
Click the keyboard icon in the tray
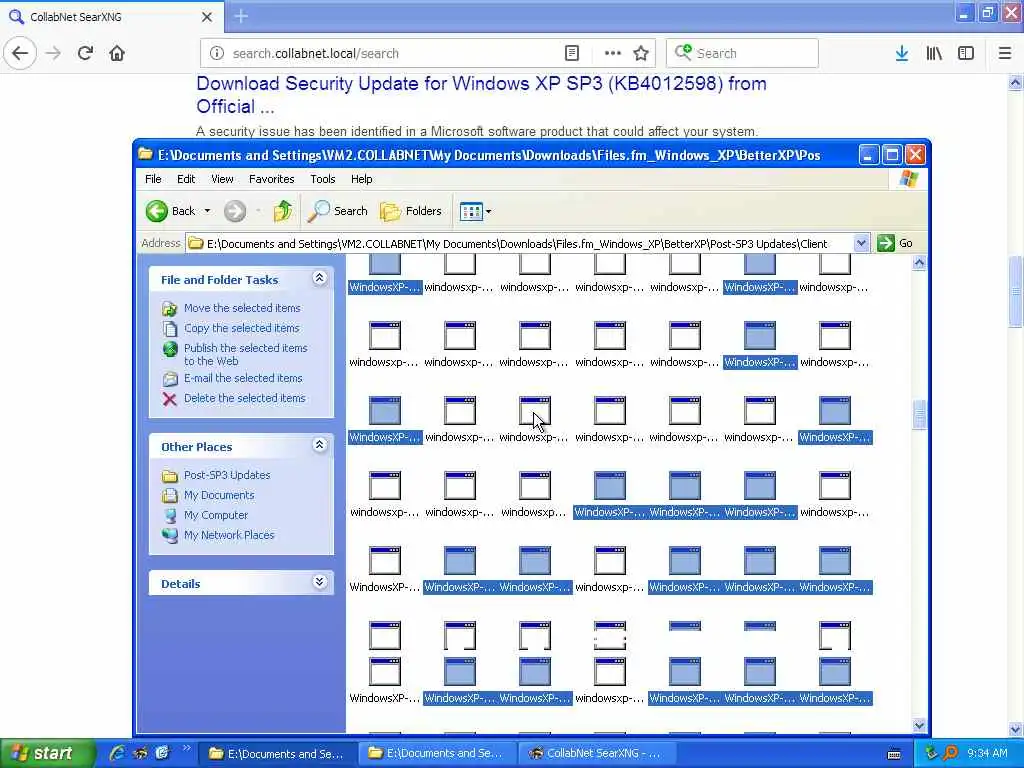(894, 754)
